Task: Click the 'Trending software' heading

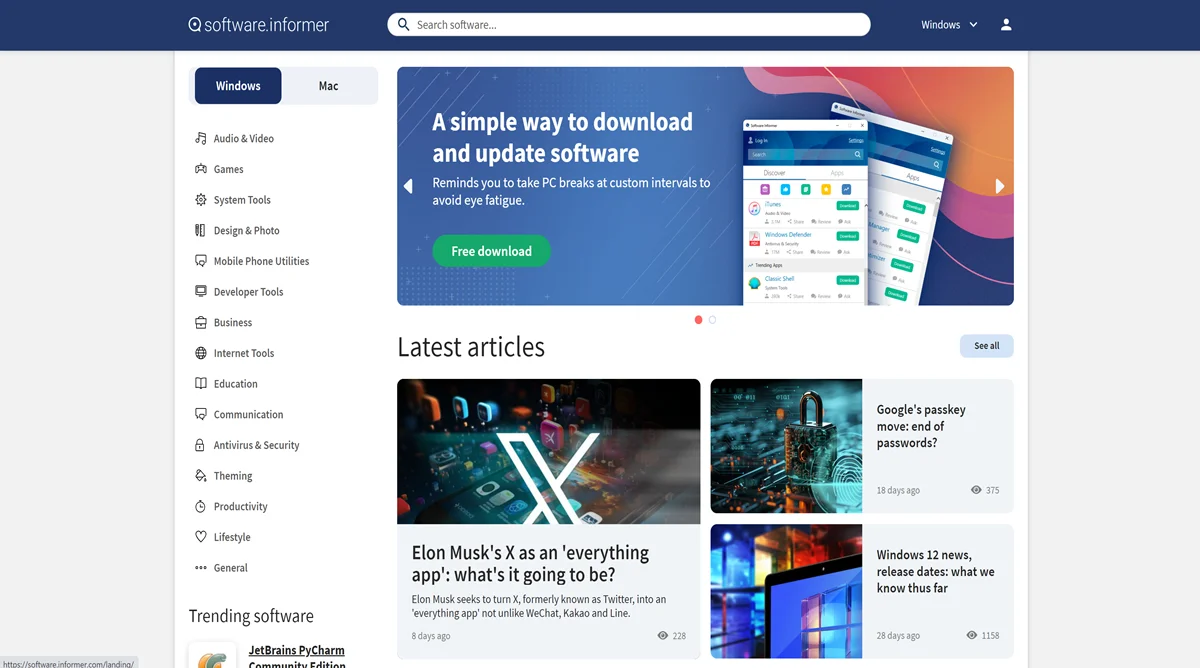Action: [251, 616]
